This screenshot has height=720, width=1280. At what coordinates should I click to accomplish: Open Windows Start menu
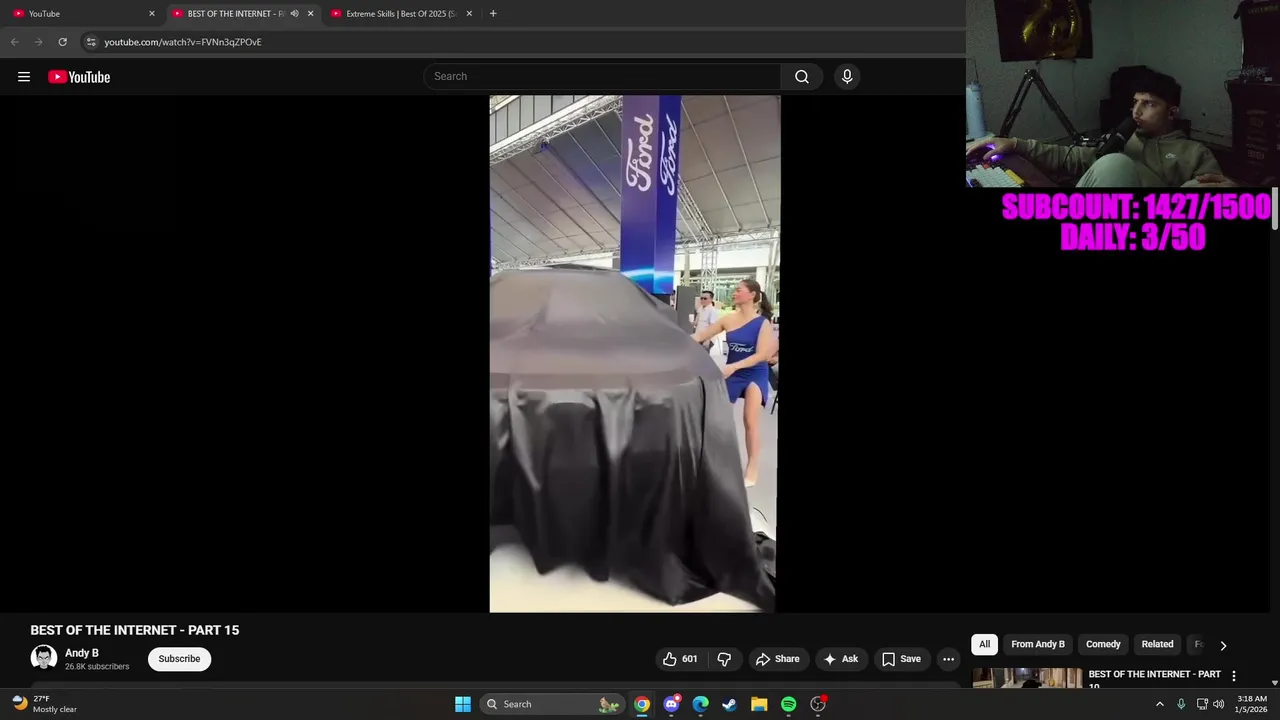[x=463, y=704]
